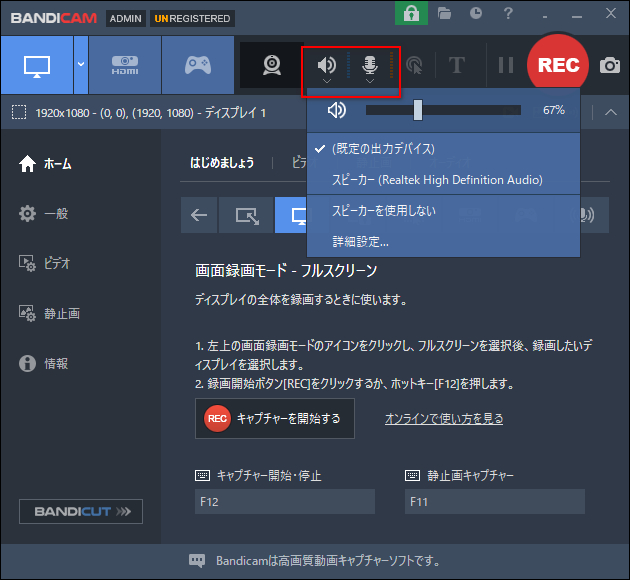630x580 pixels.
Task: Select the はじめましょう tab
Action: point(222,163)
